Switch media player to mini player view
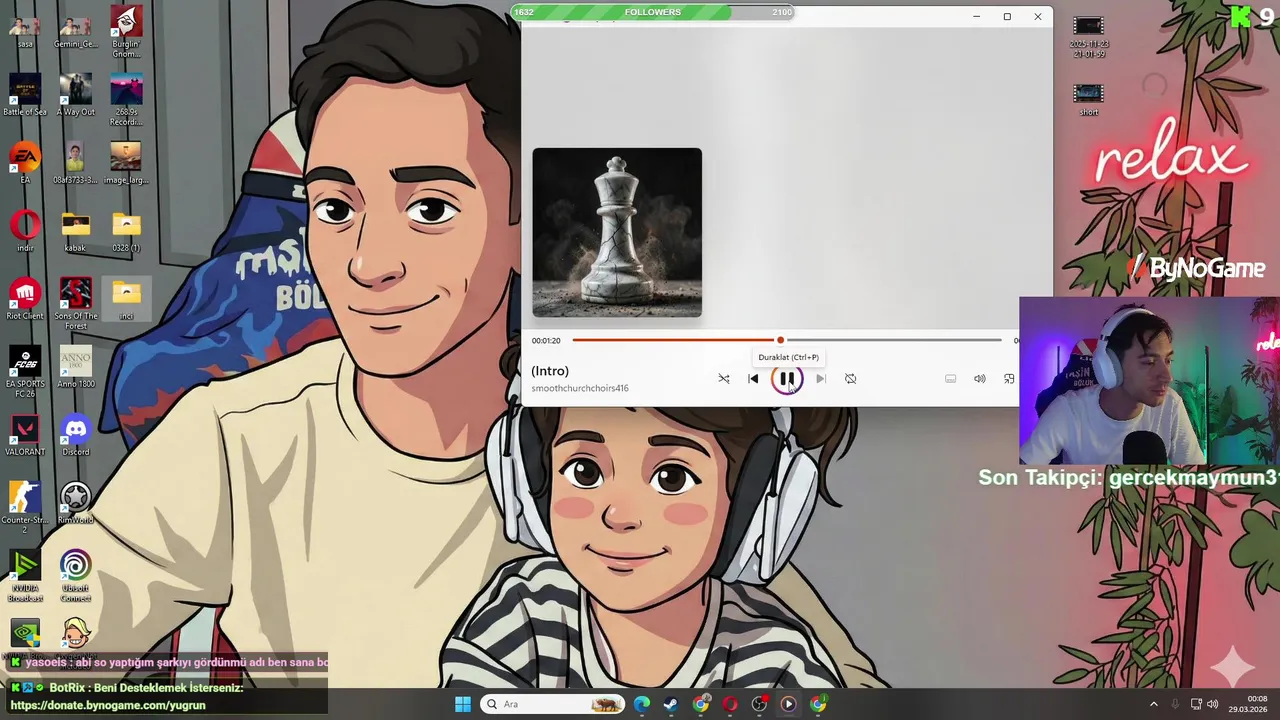Image resolution: width=1280 pixels, height=720 pixels. coord(1009,379)
